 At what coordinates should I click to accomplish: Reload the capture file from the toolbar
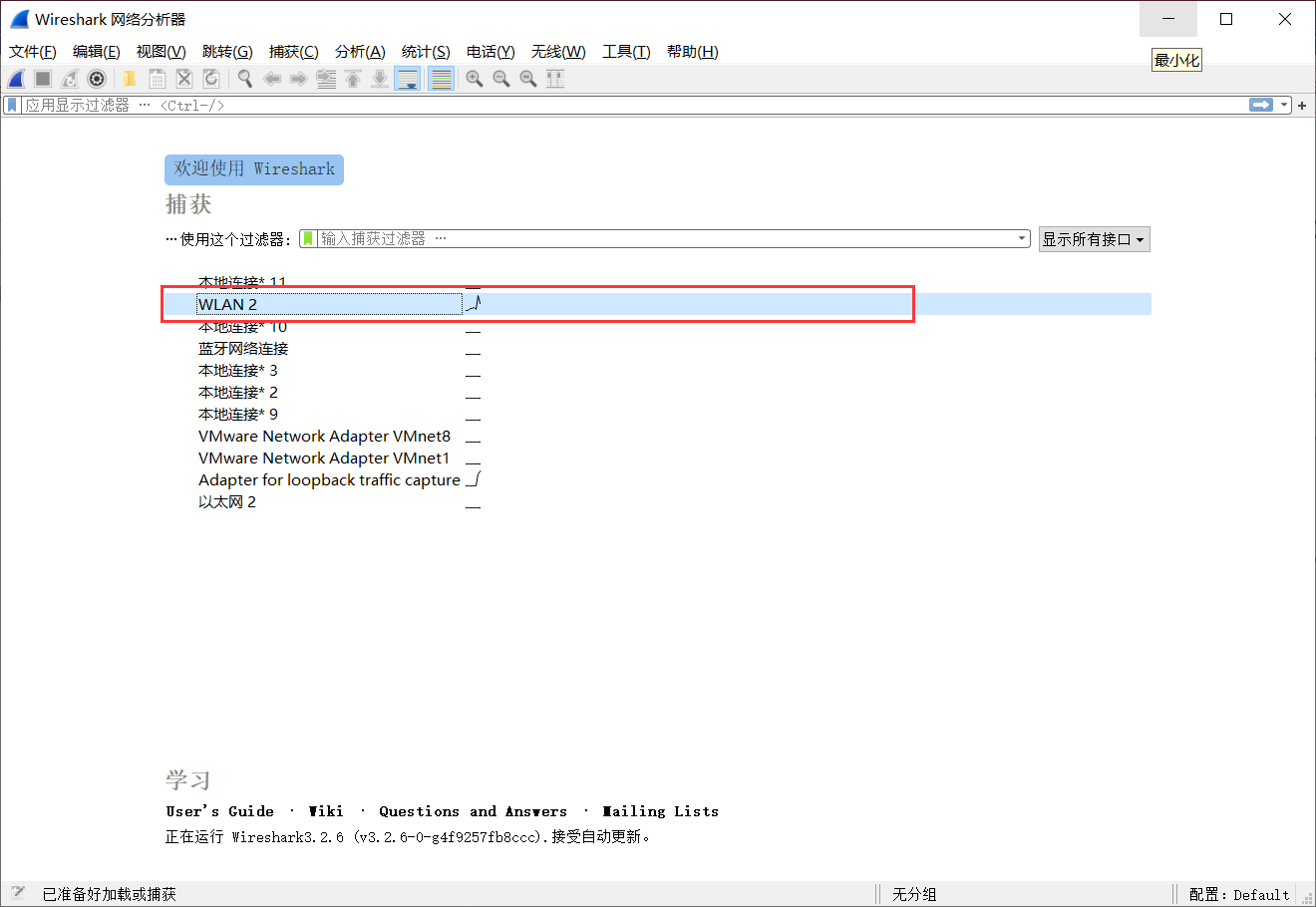click(210, 79)
